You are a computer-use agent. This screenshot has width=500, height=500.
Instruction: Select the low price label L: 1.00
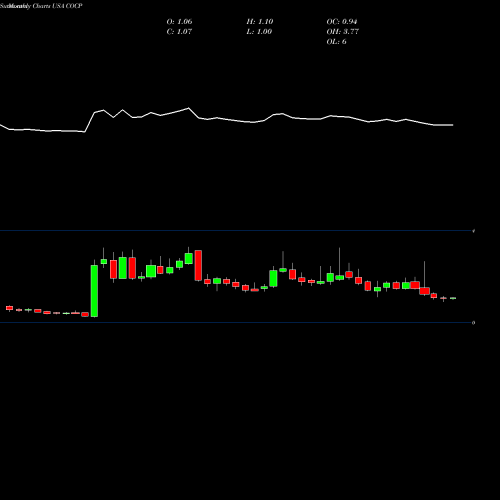pyautogui.click(x=259, y=32)
